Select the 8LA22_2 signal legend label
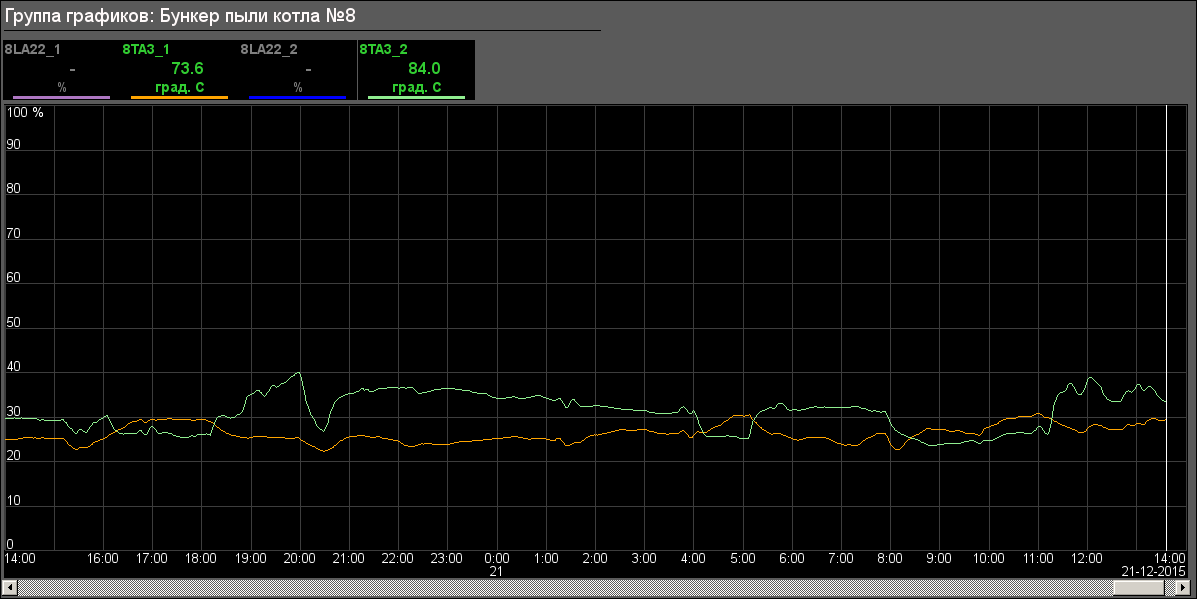 [x=269, y=48]
